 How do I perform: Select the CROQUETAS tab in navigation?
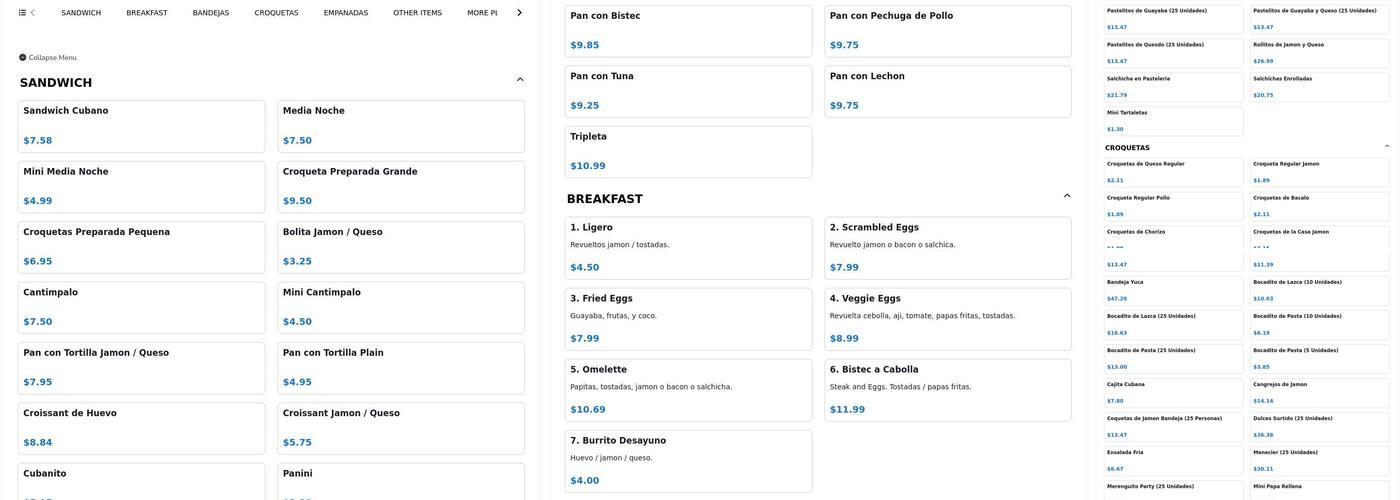(276, 13)
